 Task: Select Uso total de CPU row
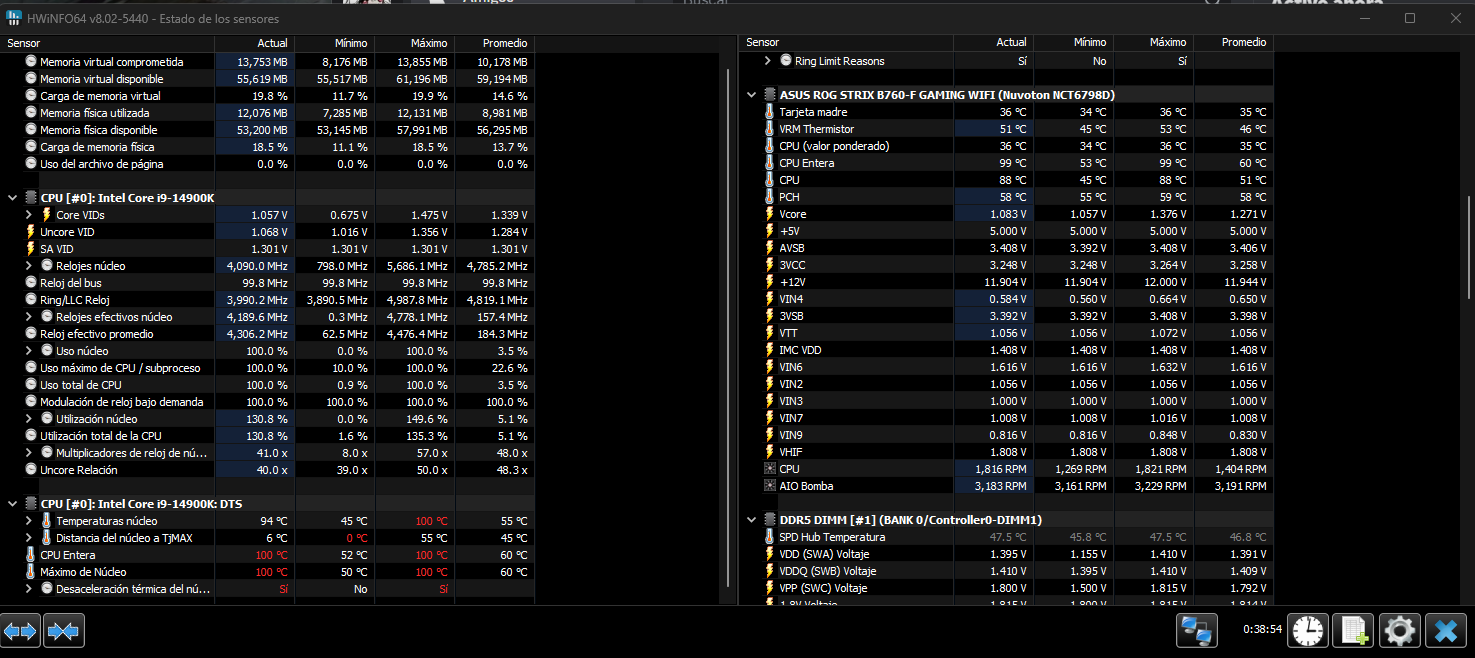(268, 385)
